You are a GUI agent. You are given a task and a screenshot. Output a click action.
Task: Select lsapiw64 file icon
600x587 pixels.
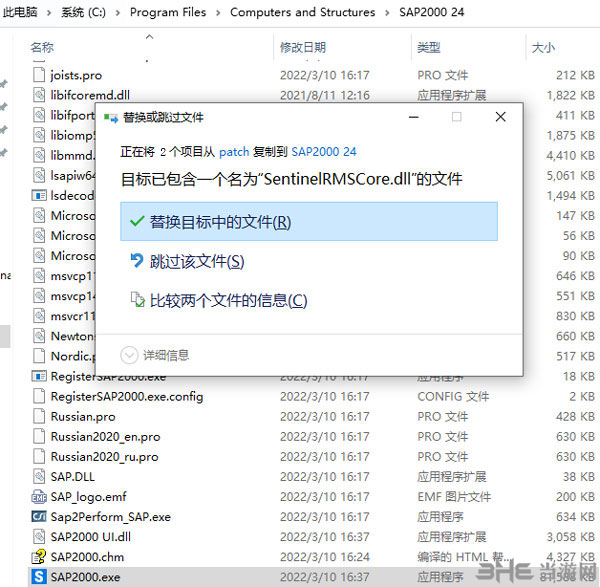(x=39, y=175)
